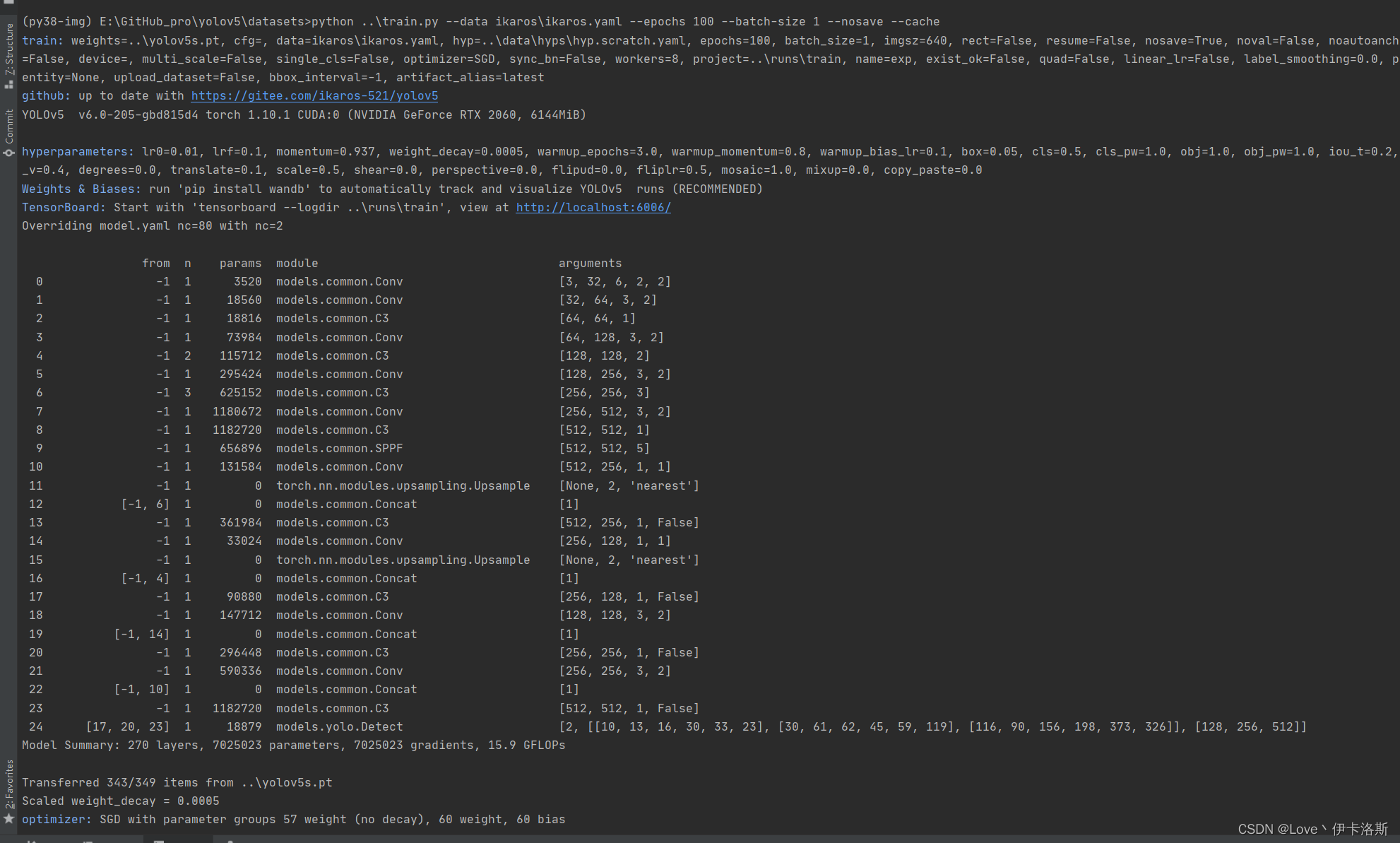
Task: Click the 'Weights & Biases:' label
Action: pyautogui.click(x=81, y=189)
